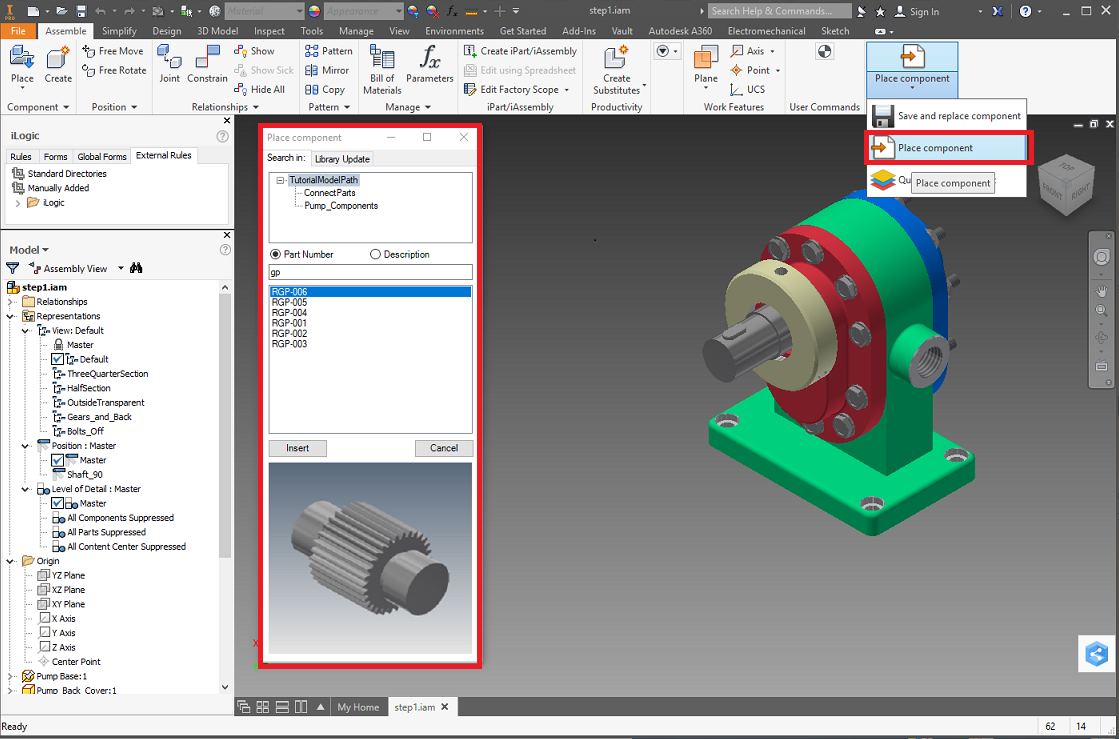Switch to the 3D Model ribbon tab
The image size is (1119, 739).
[218, 31]
